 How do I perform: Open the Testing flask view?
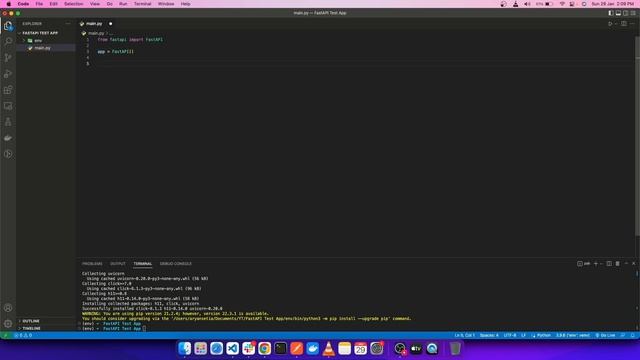click(x=8, y=122)
